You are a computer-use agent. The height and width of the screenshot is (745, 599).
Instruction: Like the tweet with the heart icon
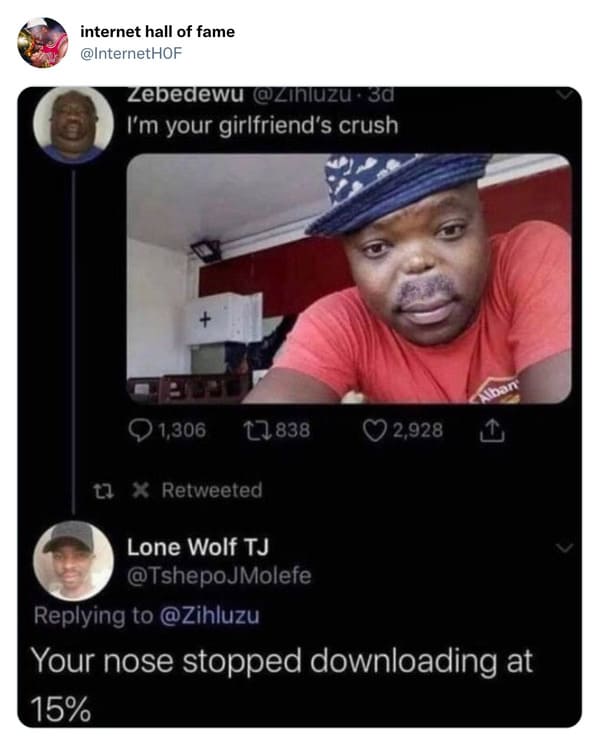click(x=375, y=431)
